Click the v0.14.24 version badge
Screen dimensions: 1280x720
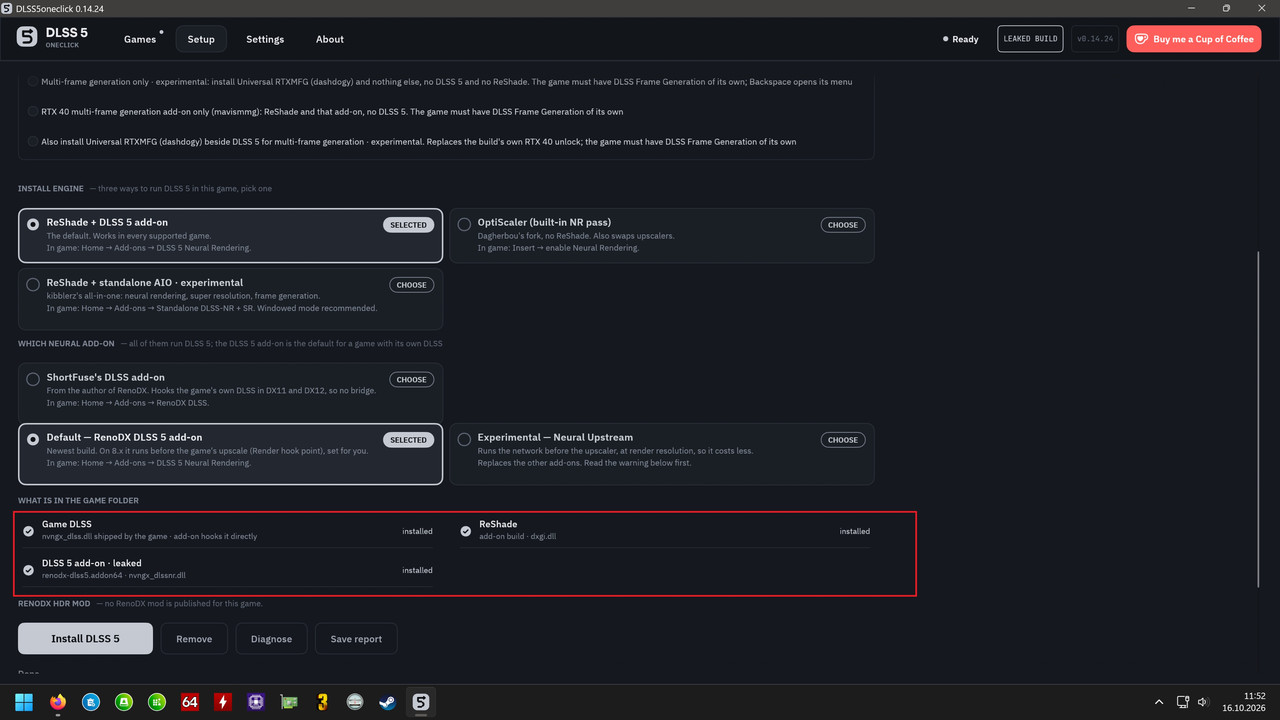coord(1095,39)
